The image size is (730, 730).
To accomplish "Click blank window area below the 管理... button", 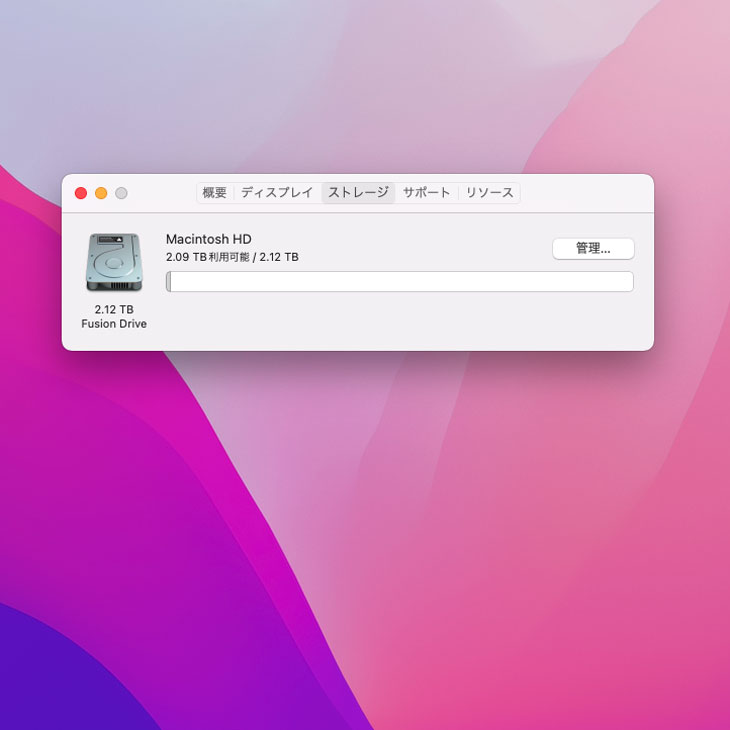I will [x=593, y=320].
